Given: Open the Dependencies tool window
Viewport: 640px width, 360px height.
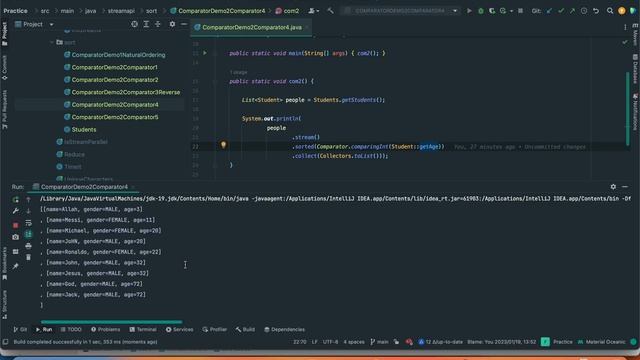Looking at the screenshot, I should 284,329.
